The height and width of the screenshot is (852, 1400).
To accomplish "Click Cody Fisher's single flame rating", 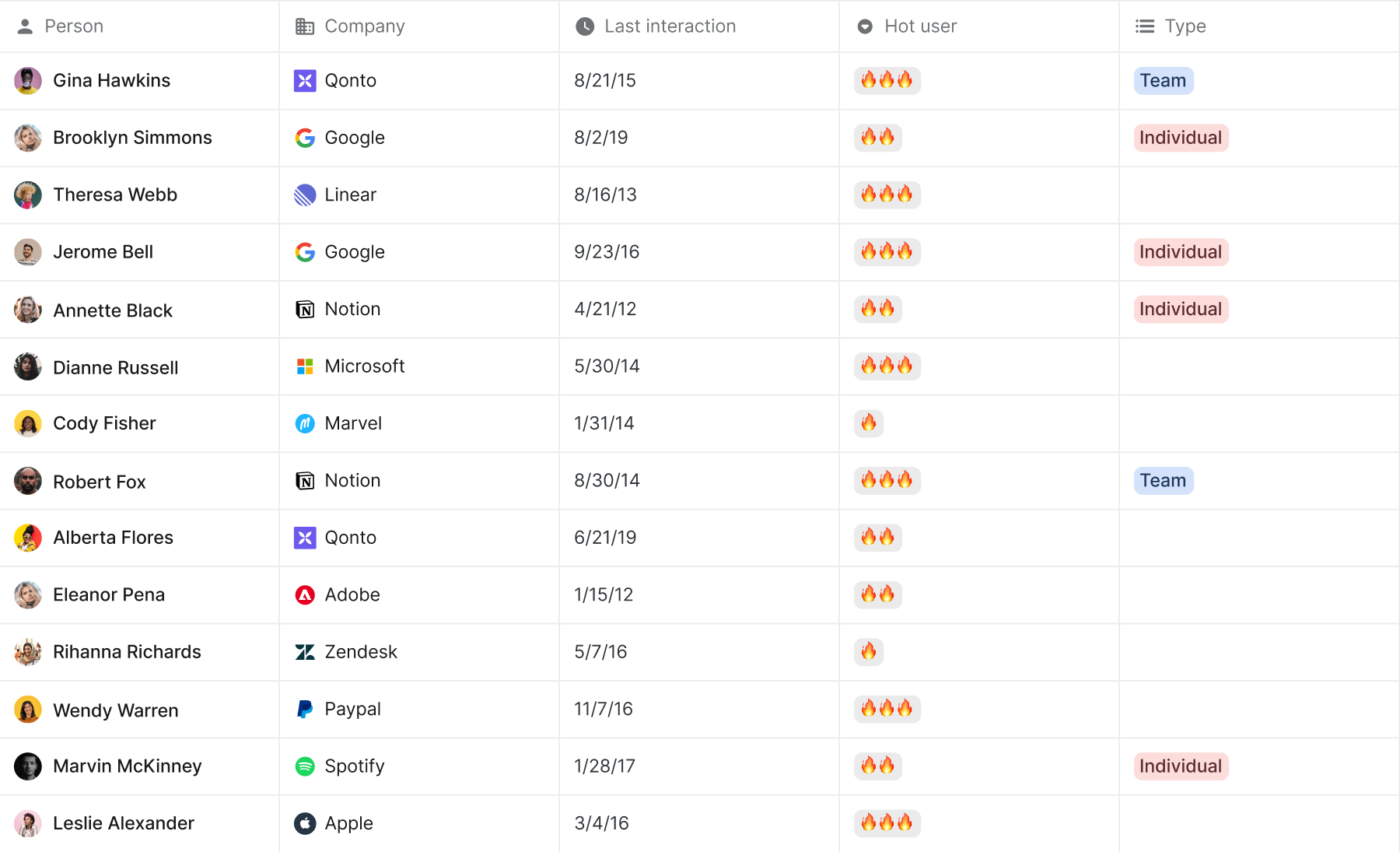I will (869, 423).
